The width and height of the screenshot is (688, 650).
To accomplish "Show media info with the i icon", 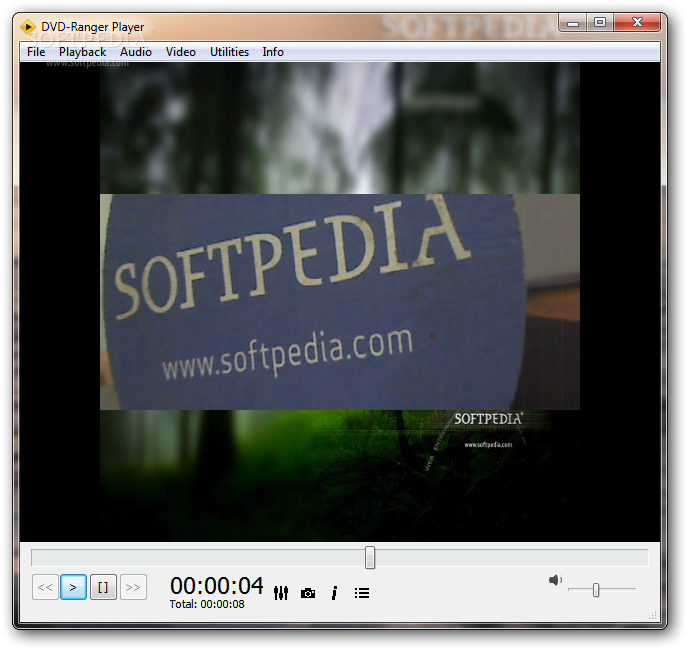I will point(334,593).
